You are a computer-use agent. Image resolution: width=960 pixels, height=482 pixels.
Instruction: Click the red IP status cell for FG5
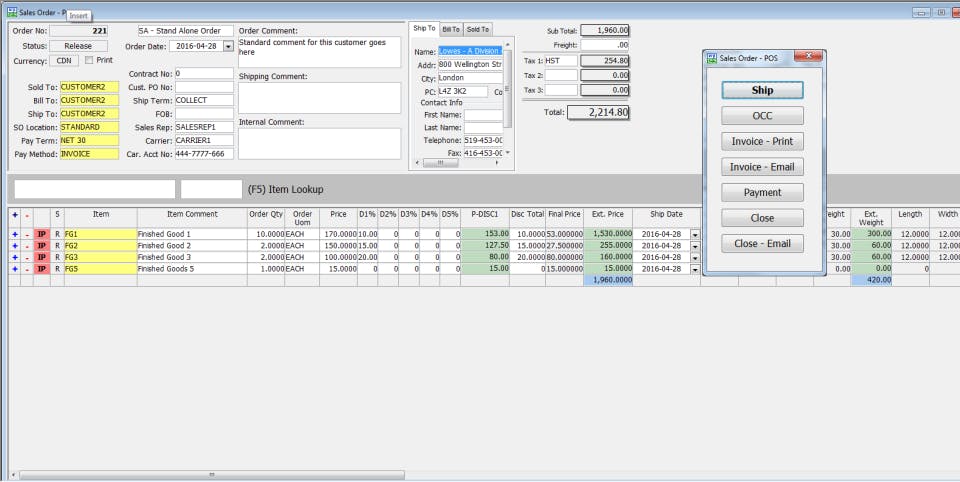(x=42, y=269)
